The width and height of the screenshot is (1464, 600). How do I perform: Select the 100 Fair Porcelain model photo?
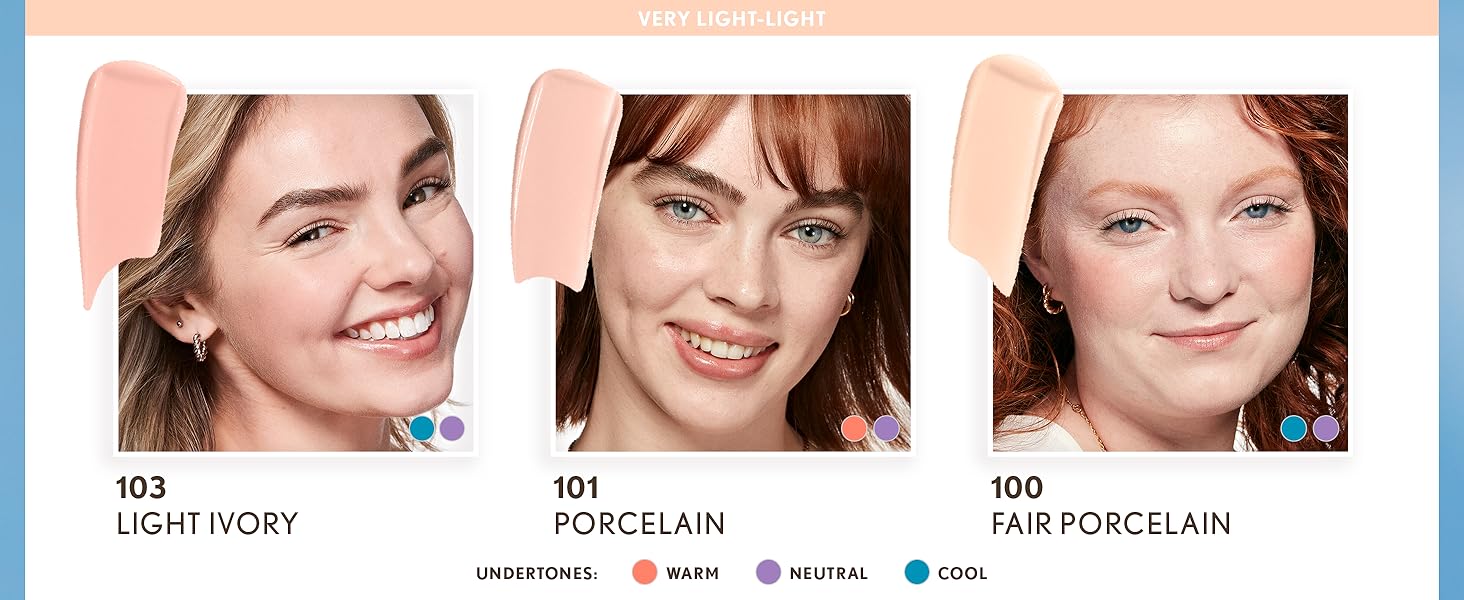coord(1170,272)
